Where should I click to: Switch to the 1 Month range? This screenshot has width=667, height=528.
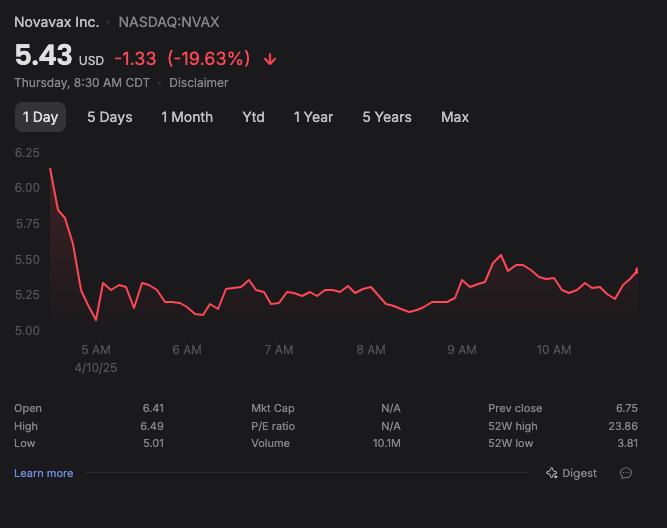coord(187,117)
